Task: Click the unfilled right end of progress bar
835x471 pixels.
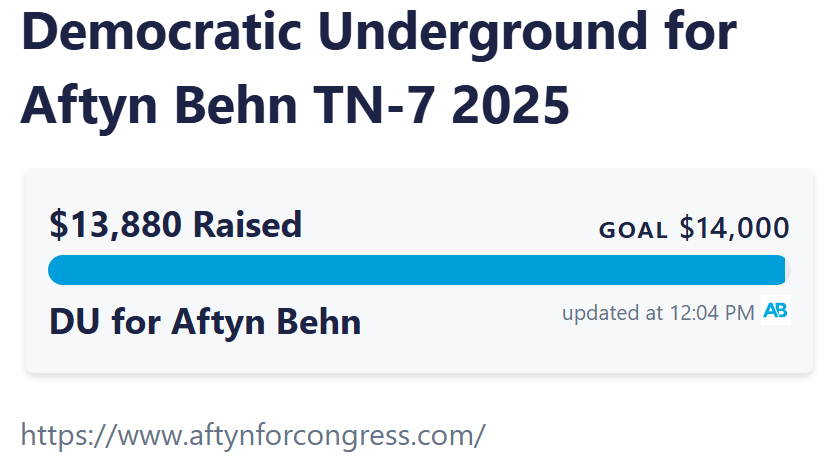Action: [x=787, y=270]
